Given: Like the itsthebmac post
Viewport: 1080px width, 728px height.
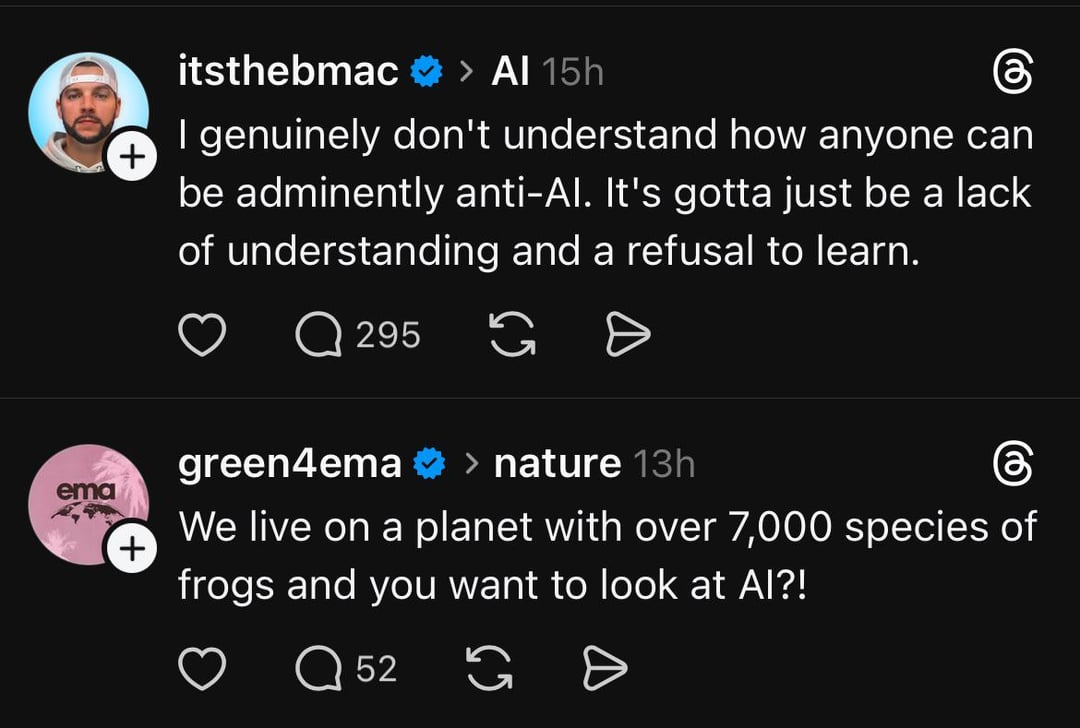Looking at the screenshot, I should [201, 336].
